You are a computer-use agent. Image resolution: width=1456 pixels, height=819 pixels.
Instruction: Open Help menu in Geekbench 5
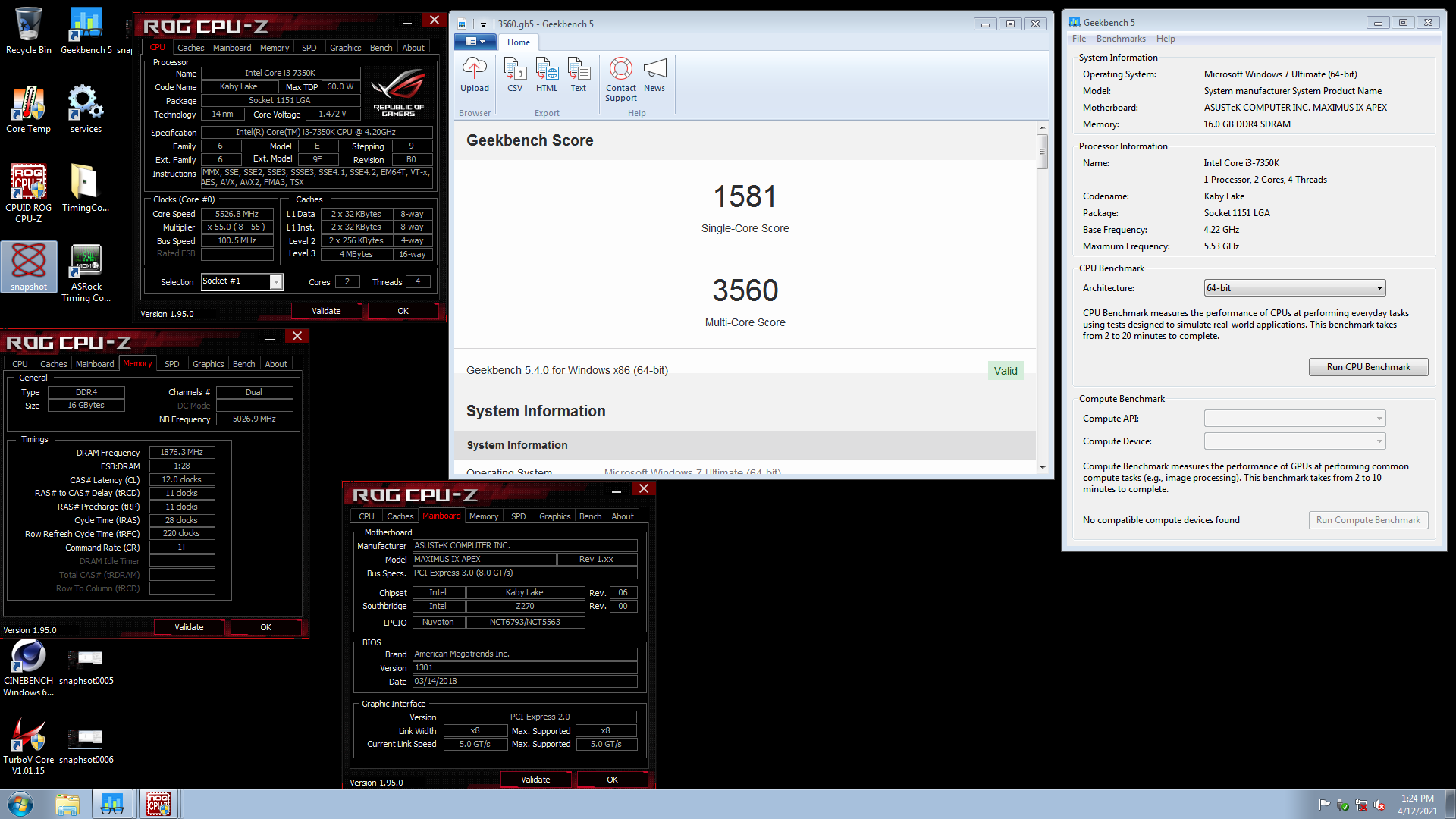pyautogui.click(x=1166, y=39)
